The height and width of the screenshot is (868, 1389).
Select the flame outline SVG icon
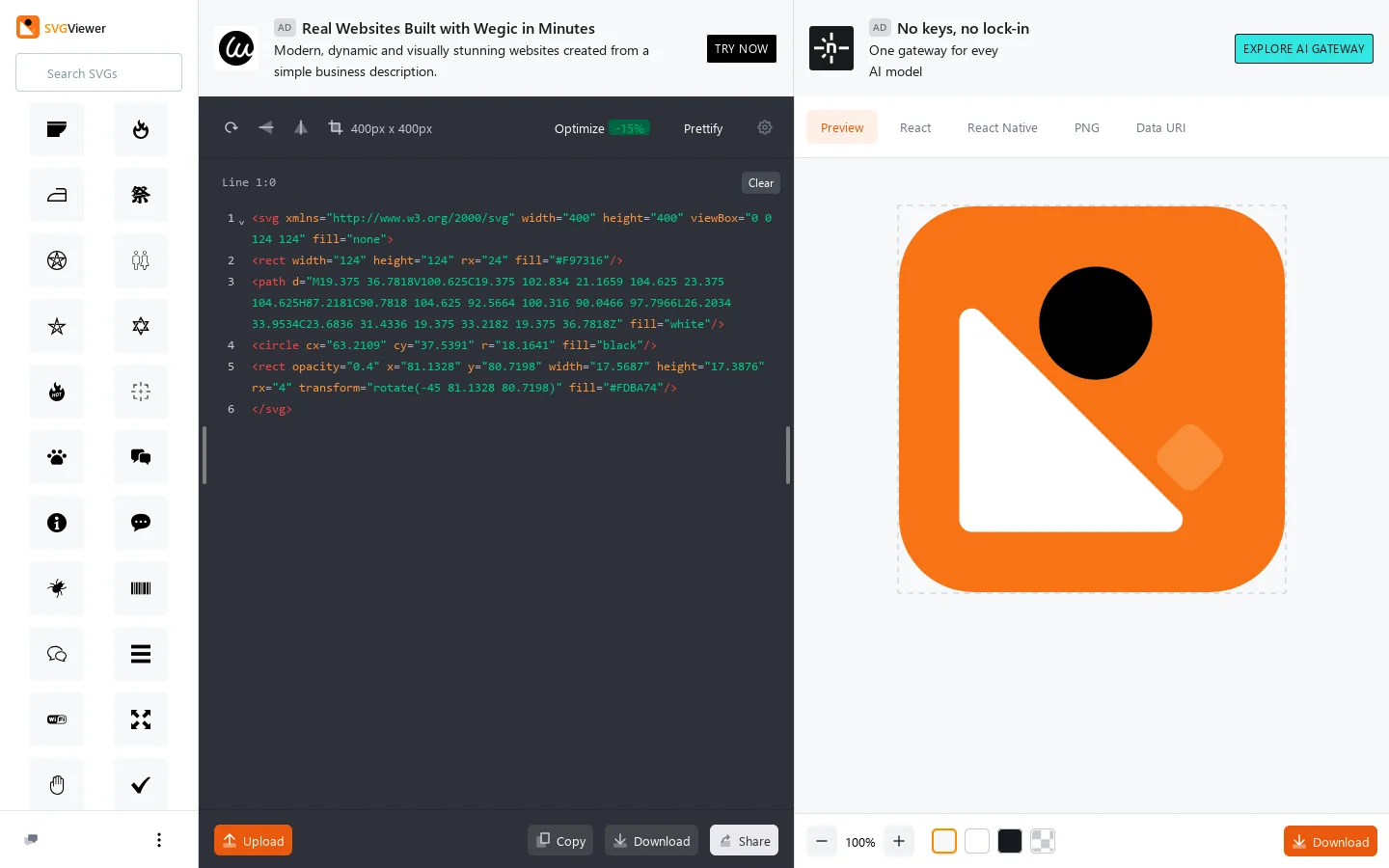(141, 129)
